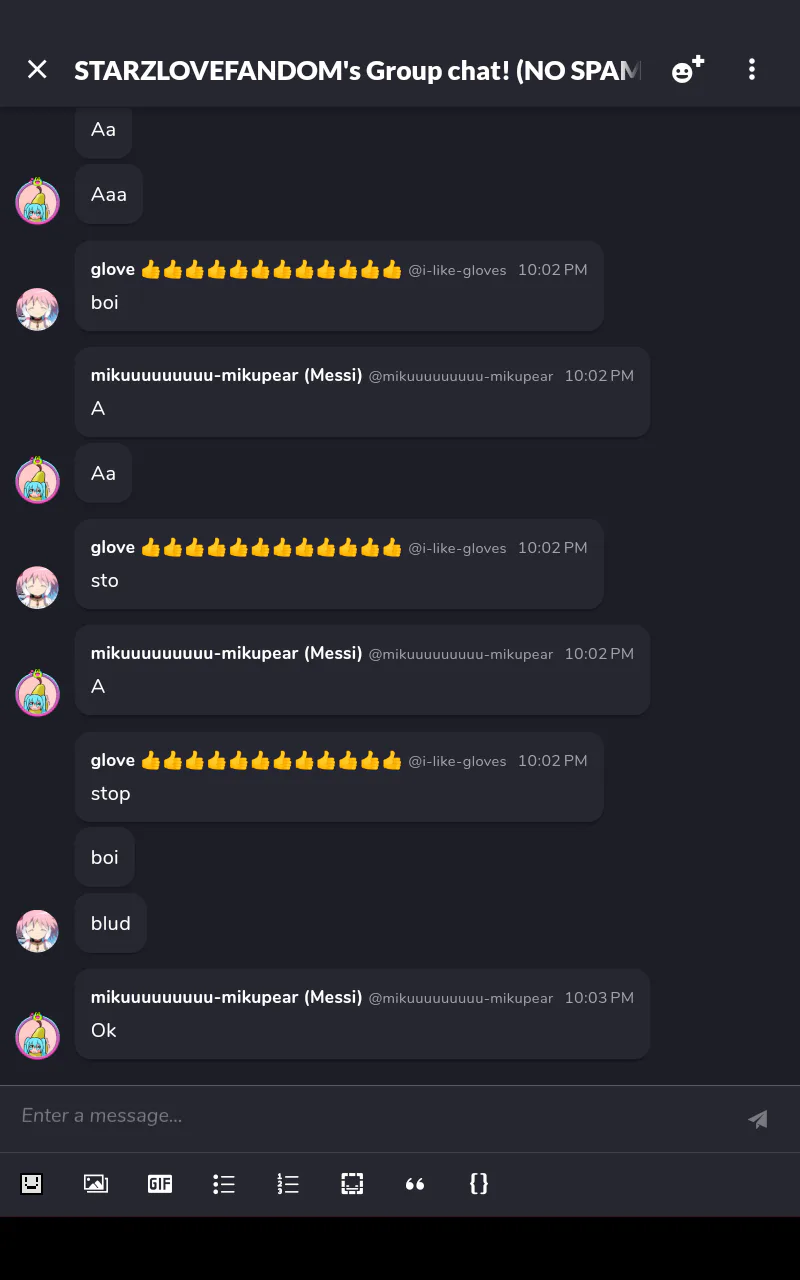
Task: Insert a numbered list
Action: click(288, 1184)
